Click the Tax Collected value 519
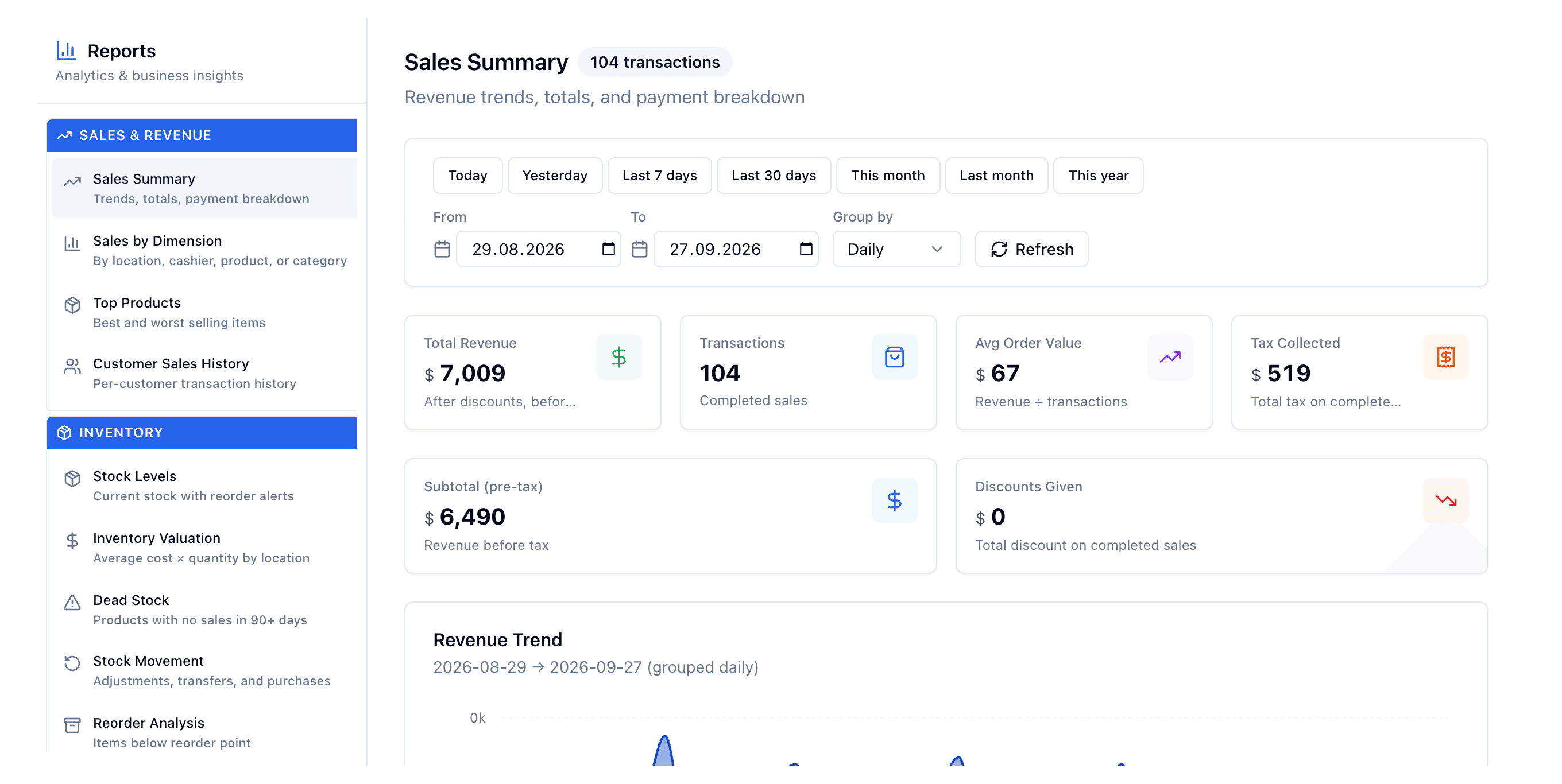 1289,373
